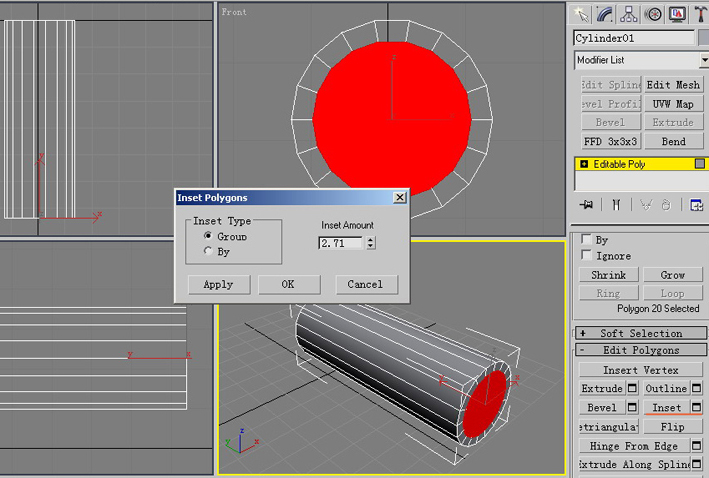Image resolution: width=709 pixels, height=478 pixels.
Task: Open the Create command panel tab
Action: tap(581, 13)
